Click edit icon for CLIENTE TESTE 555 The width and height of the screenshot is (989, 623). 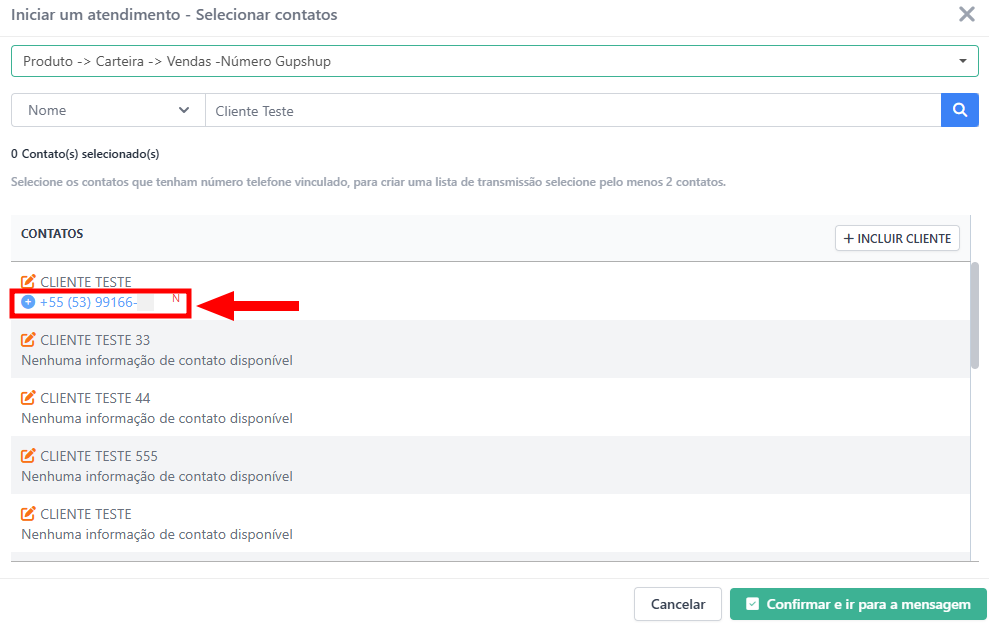tap(29, 456)
